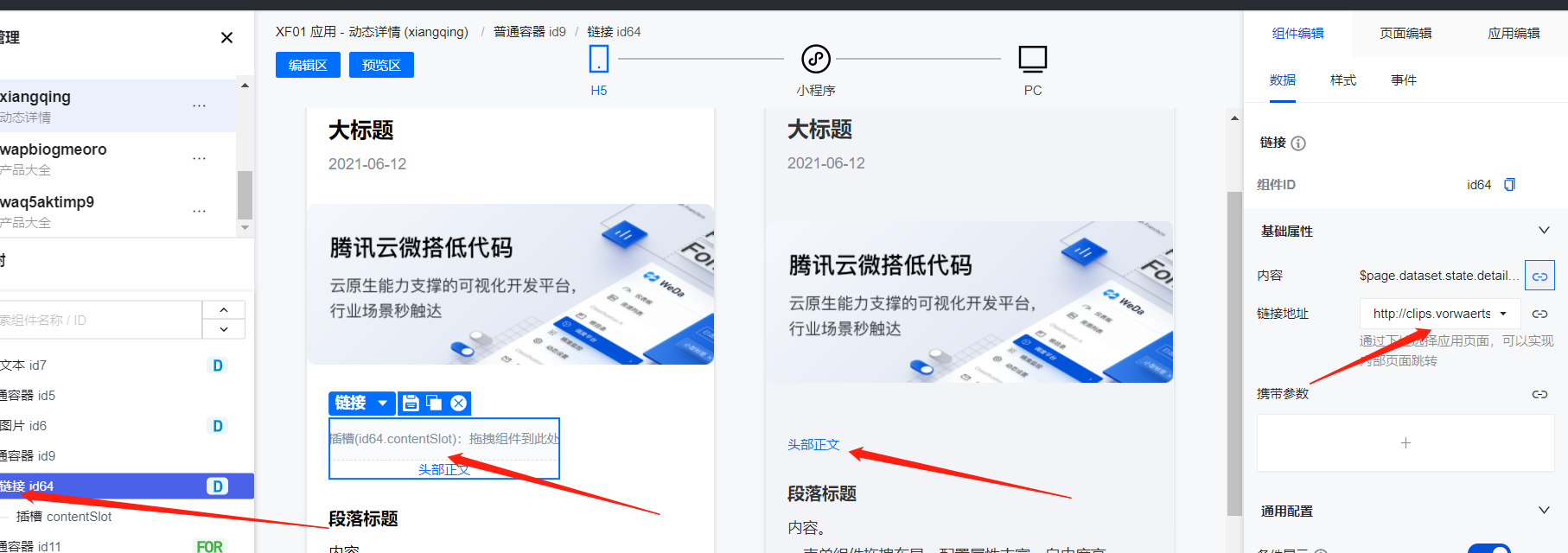This screenshot has height=553, width=1568.
Task: Open the 链接 component toolbar dropdown arrow
Action: tap(382, 403)
